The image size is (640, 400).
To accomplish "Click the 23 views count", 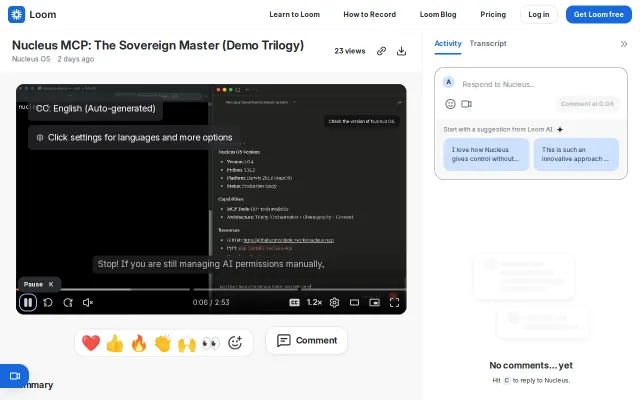I will click(x=350, y=51).
